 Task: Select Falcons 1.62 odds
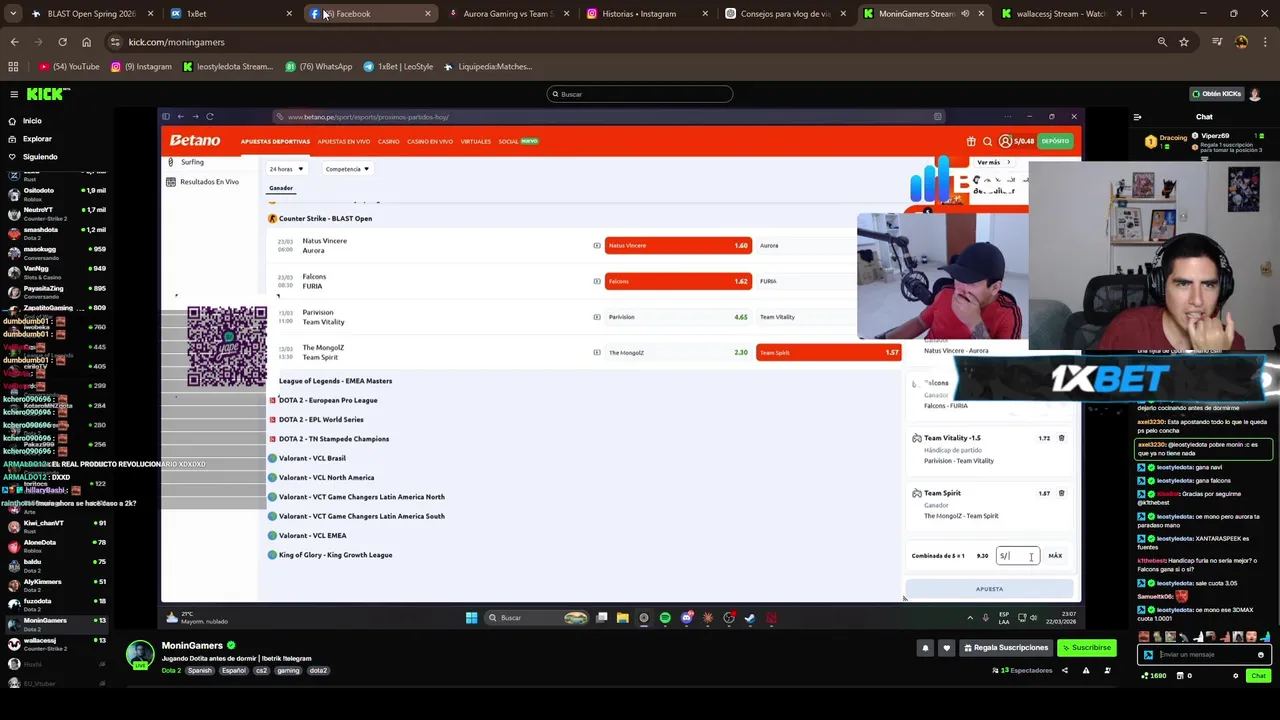pos(678,282)
